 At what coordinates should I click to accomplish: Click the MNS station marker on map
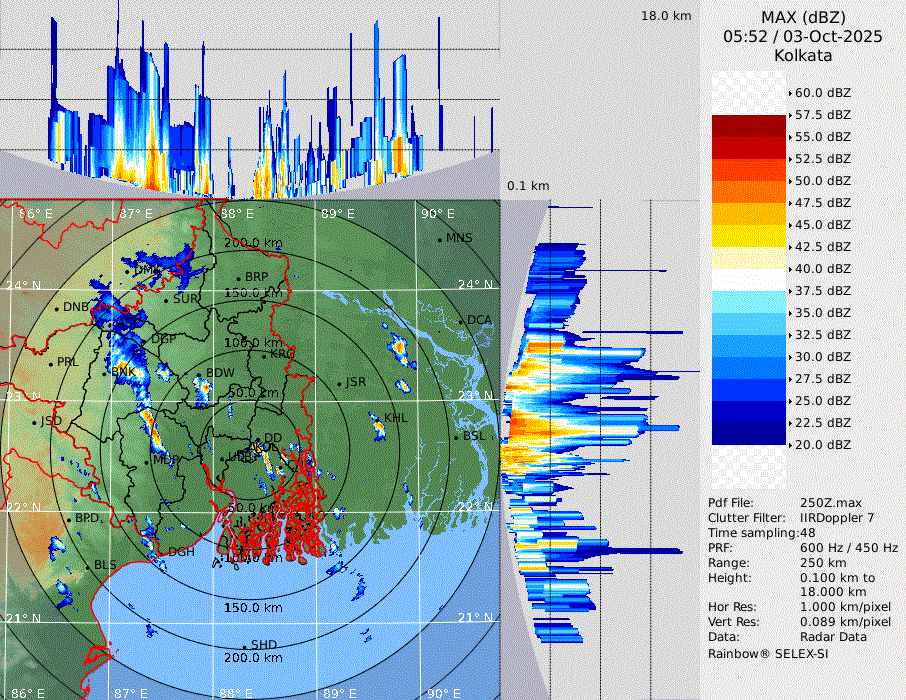[440, 239]
